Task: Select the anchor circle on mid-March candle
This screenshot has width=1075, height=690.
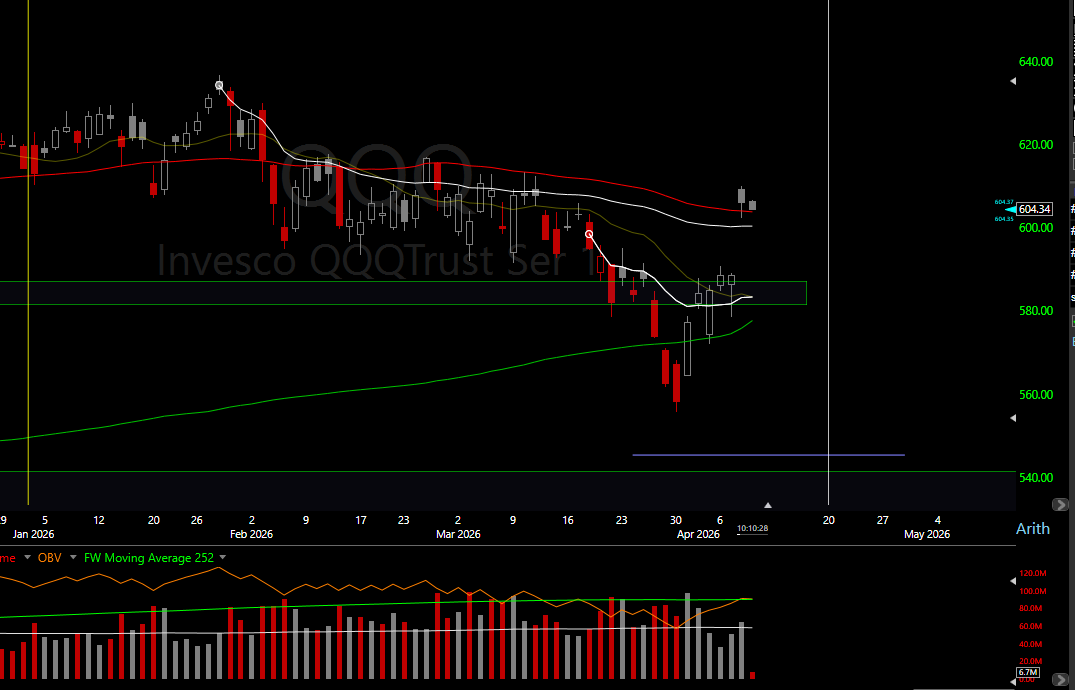Action: (589, 235)
